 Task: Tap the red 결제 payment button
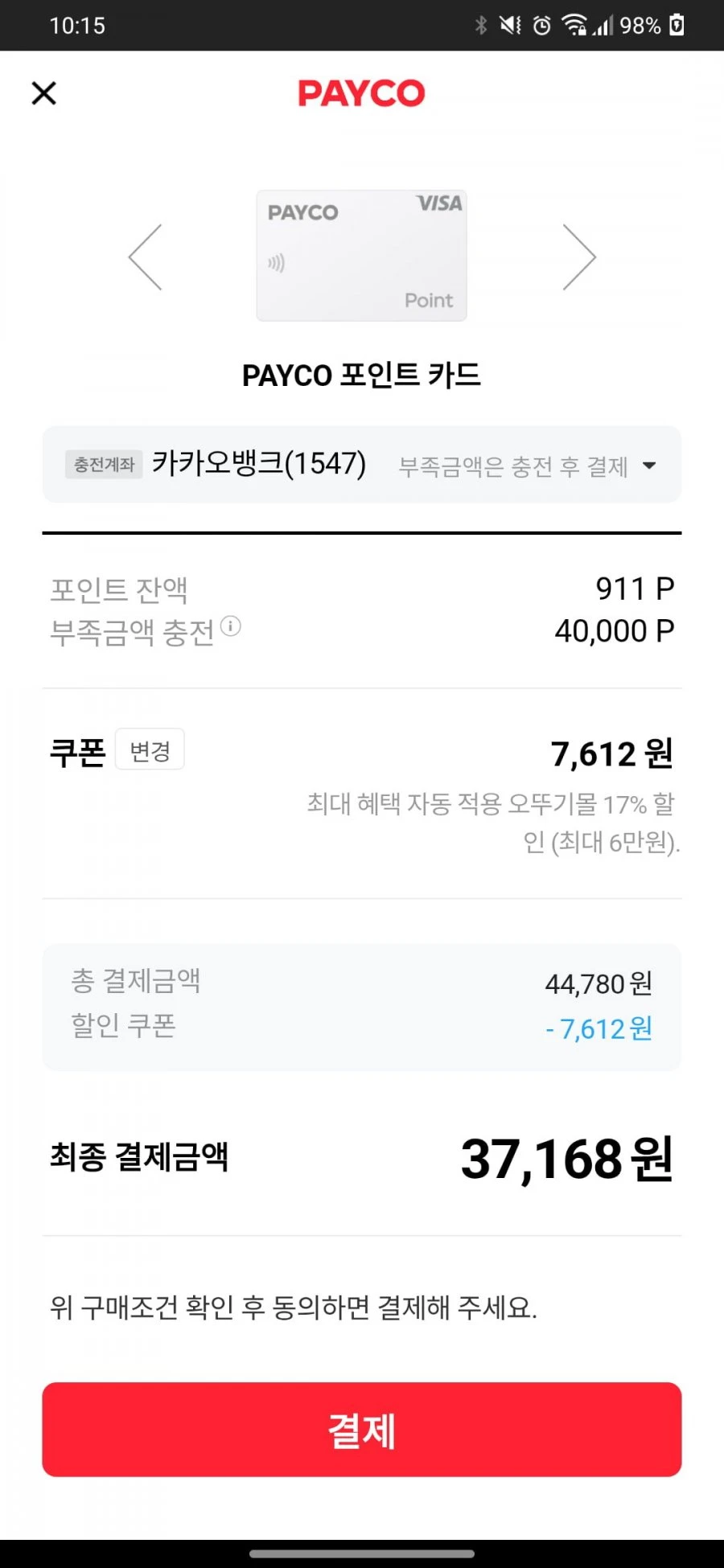pyautogui.click(x=362, y=1430)
